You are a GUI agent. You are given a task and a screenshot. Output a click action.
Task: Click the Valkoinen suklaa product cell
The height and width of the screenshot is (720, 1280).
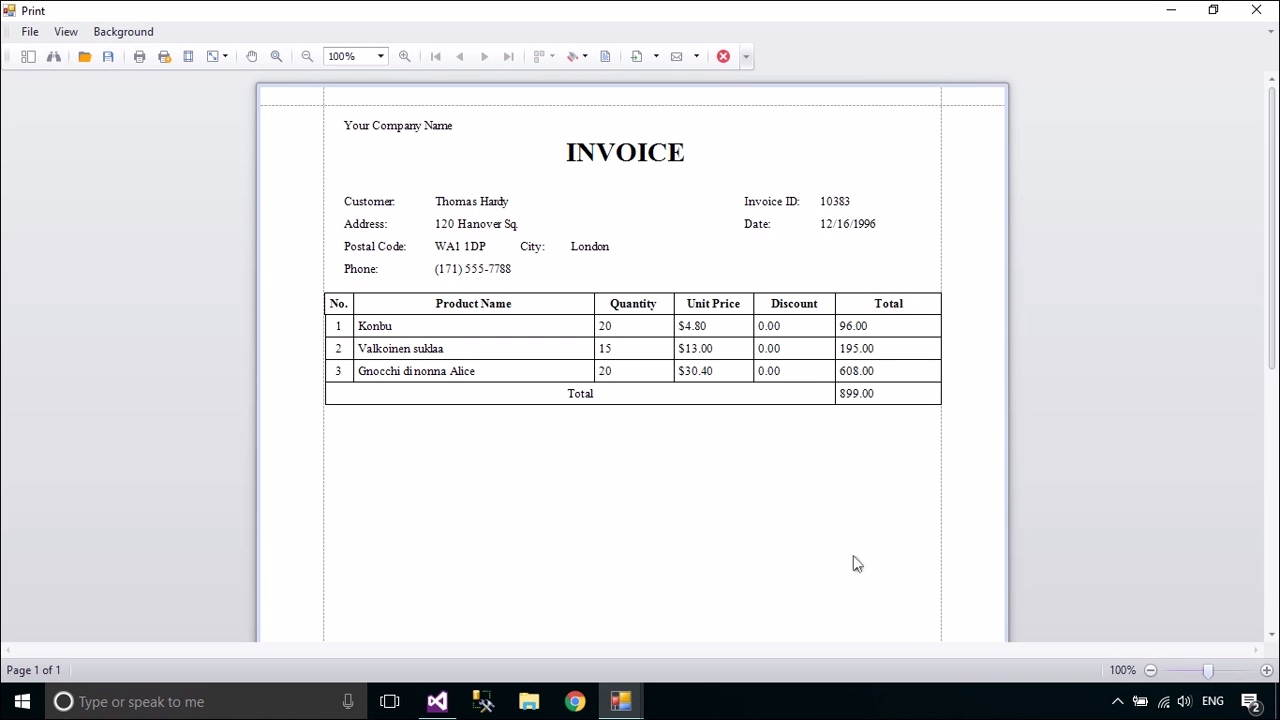pyautogui.click(x=474, y=349)
